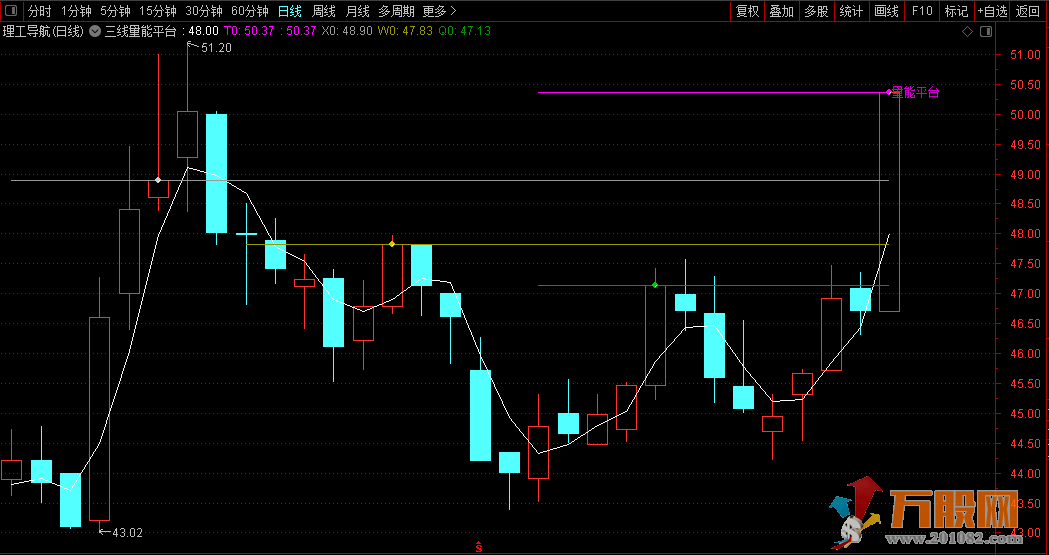Click the T0: 50.37 indicator value
The image size is (1049, 555).
[x=250, y=31]
